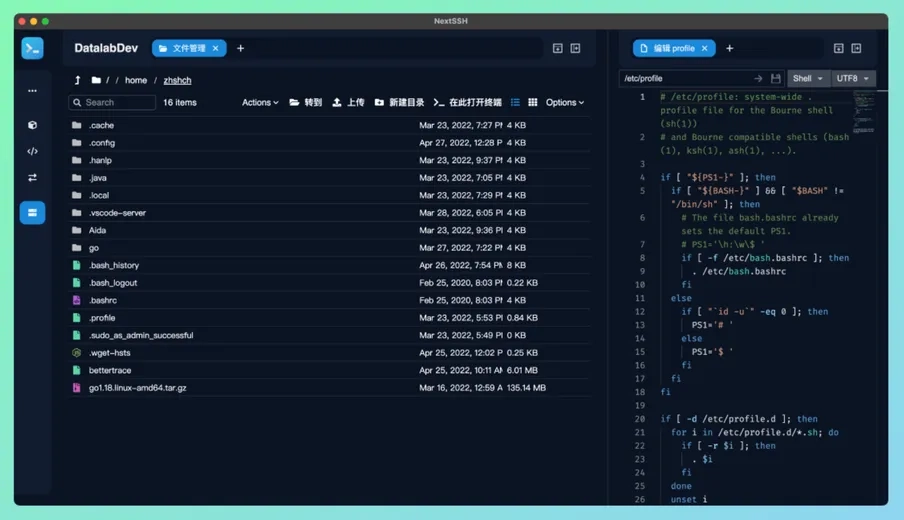Focus the Search input field
Screen dimensions: 904x520
tap(112, 102)
